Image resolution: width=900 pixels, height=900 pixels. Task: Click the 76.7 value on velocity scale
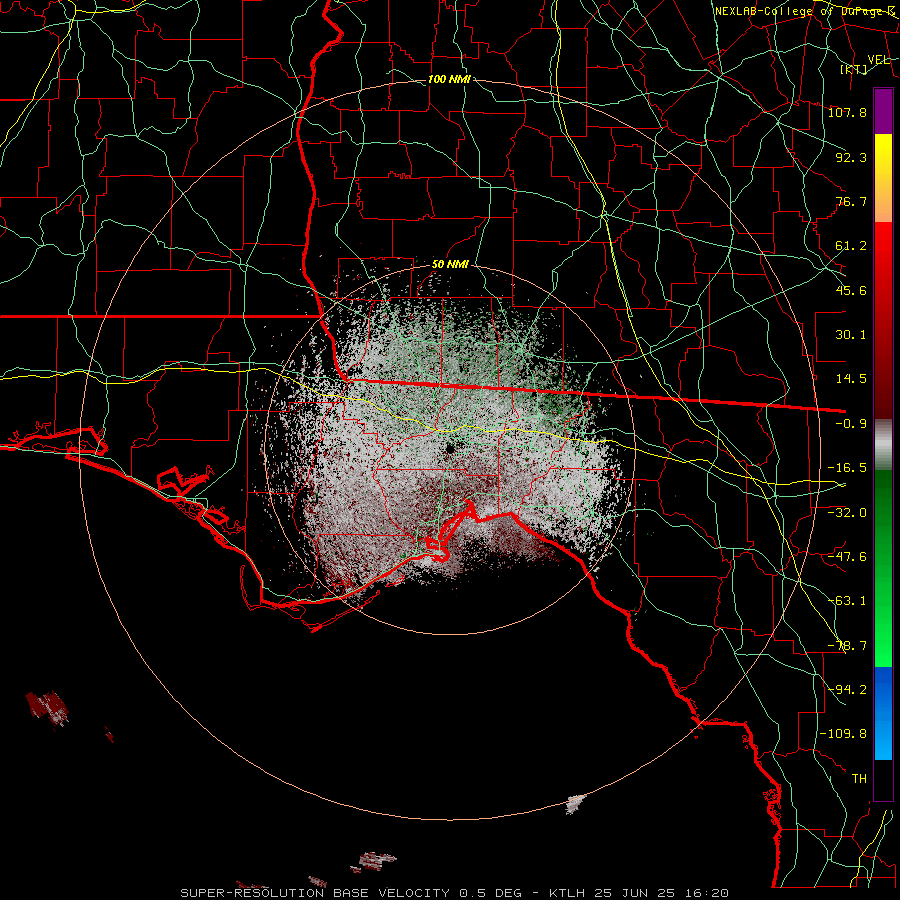coord(851,201)
